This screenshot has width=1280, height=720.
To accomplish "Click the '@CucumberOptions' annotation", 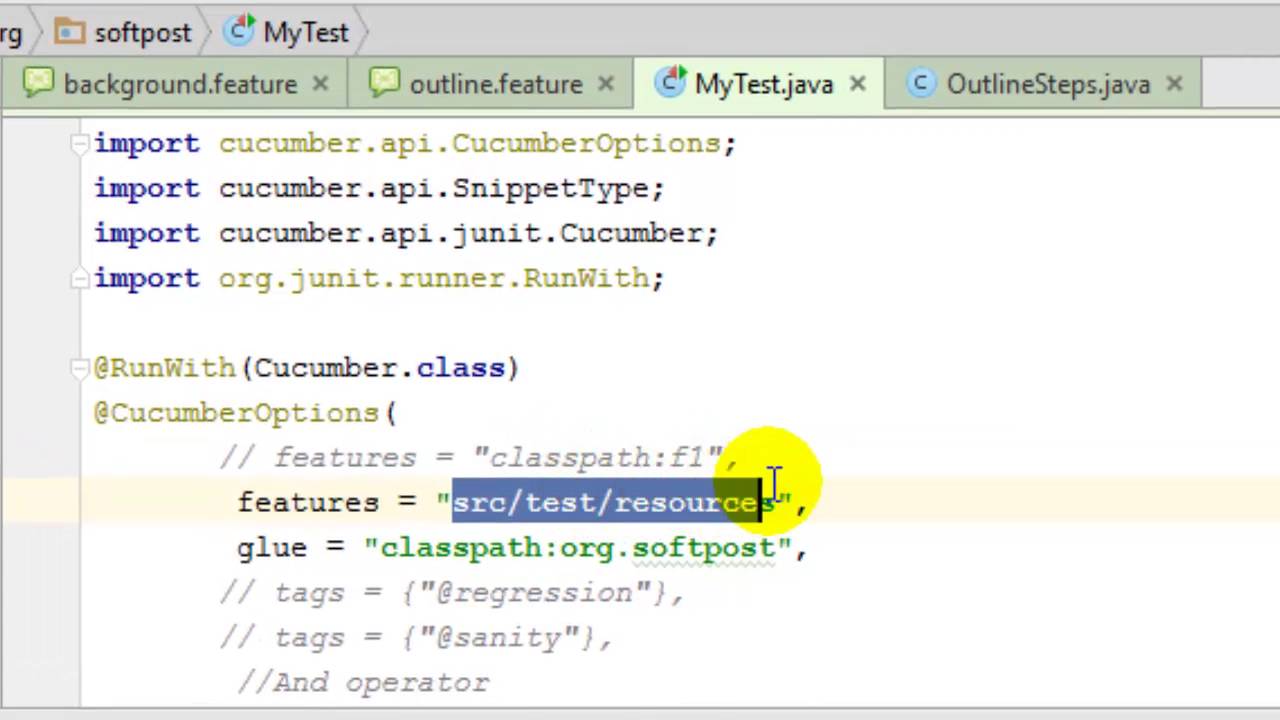I will click(x=236, y=413).
